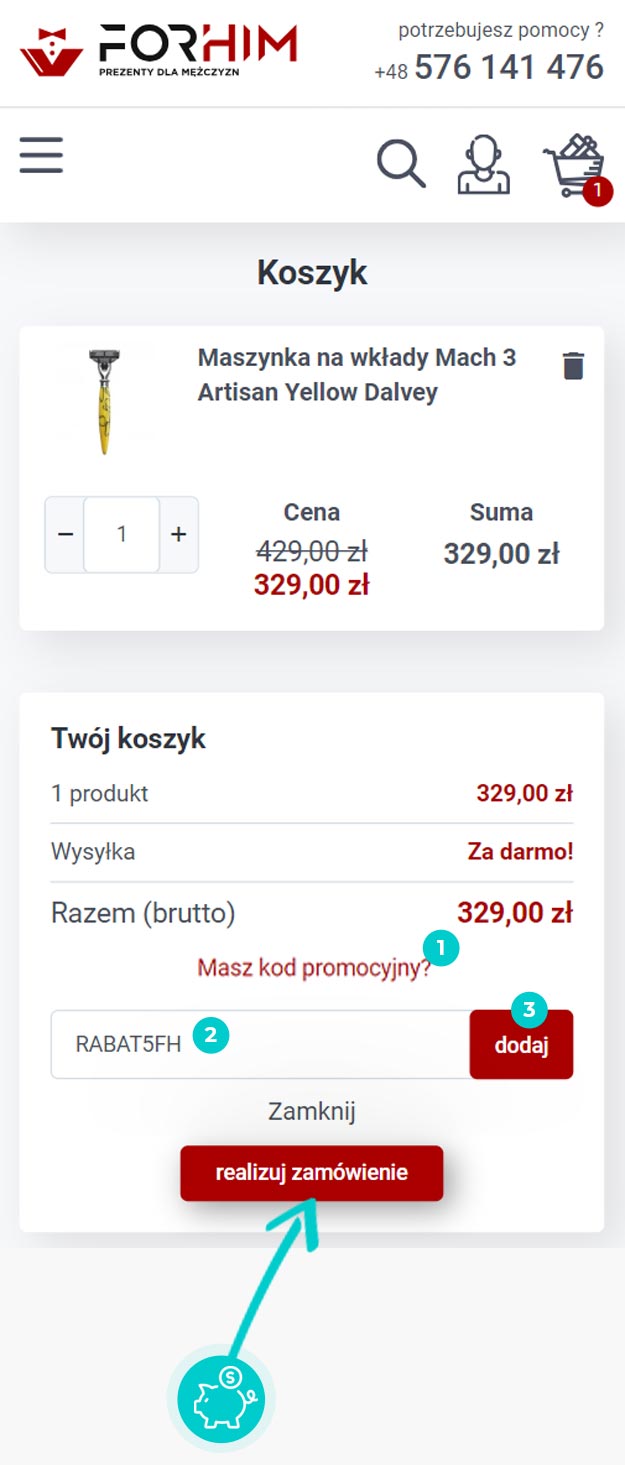Toggle "Masz kod promocyjny?" section
Screen dimensions: 625x1465
tap(313, 968)
